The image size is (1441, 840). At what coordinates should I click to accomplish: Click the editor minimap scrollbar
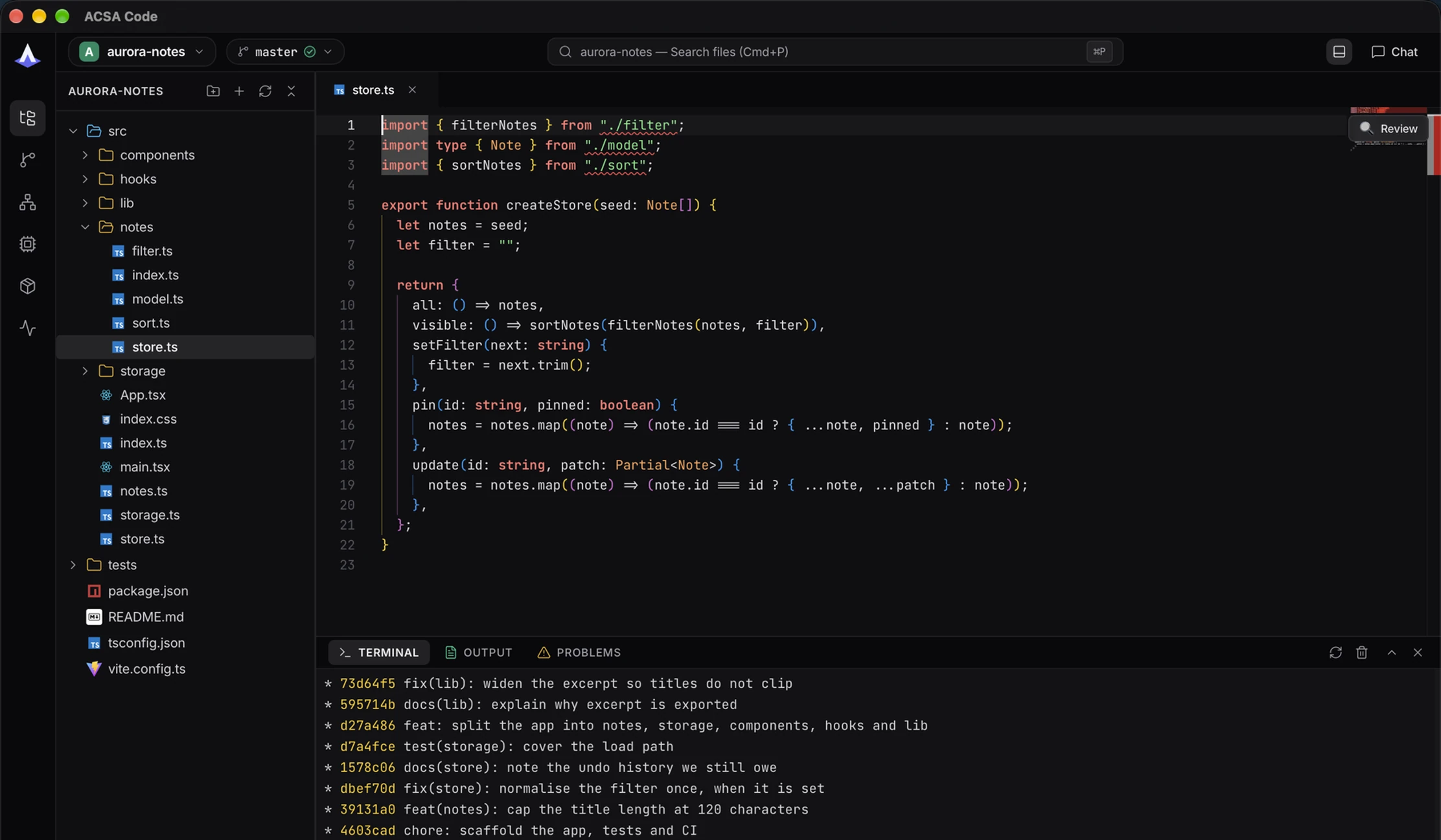[1433, 144]
